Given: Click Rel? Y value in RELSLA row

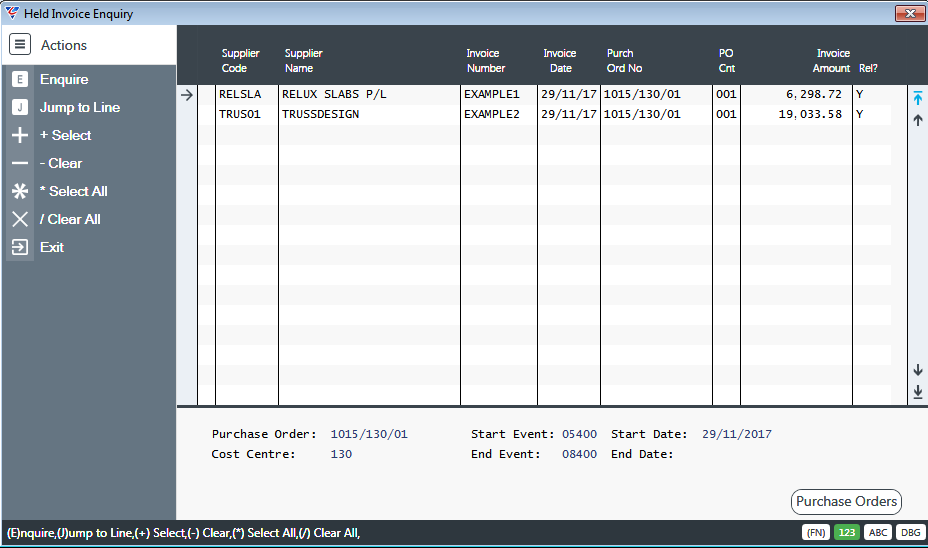Looking at the screenshot, I should [859, 94].
